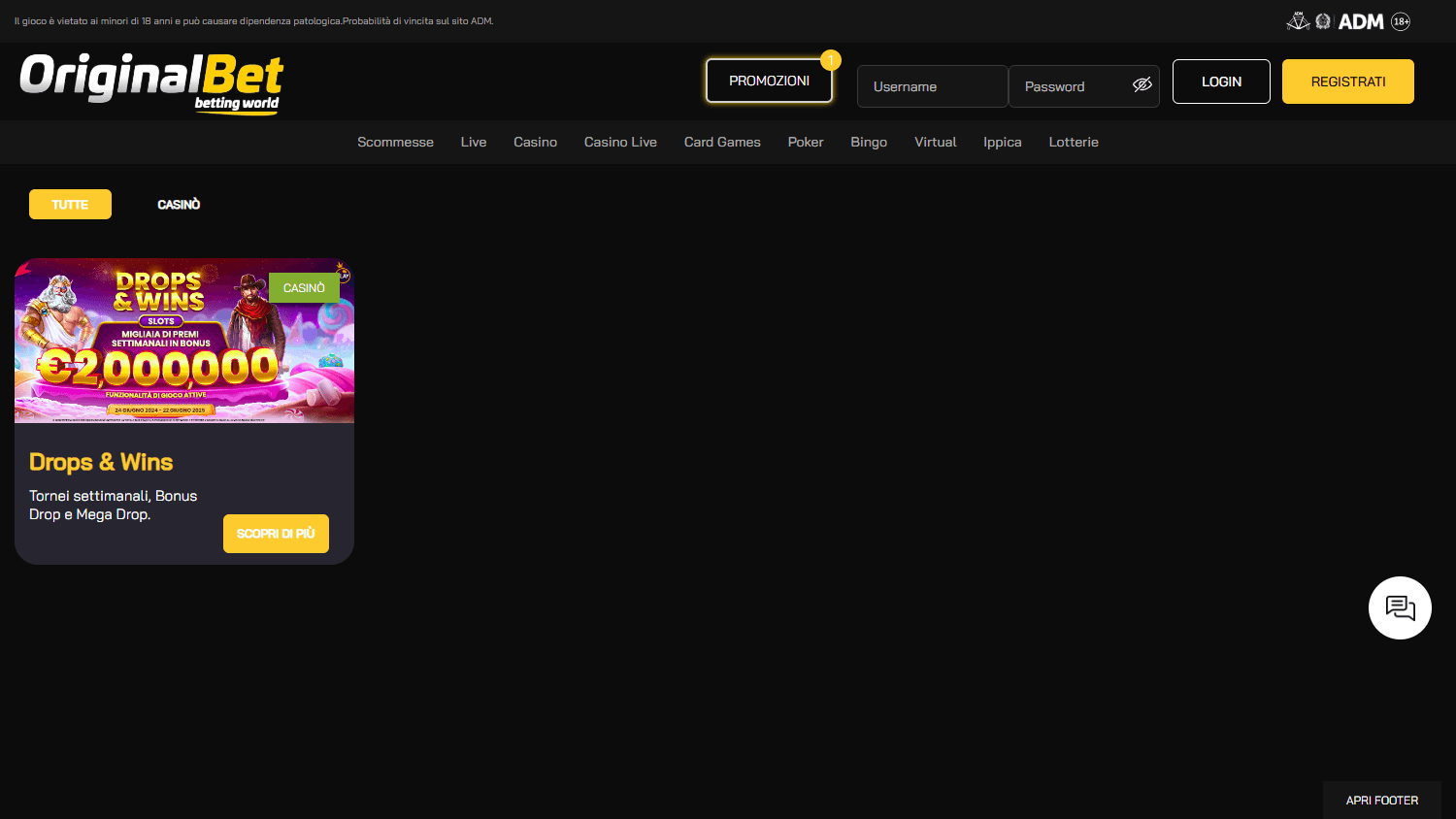This screenshot has width=1456, height=819.
Task: Click the gambling warning text at top
Action: (x=253, y=21)
